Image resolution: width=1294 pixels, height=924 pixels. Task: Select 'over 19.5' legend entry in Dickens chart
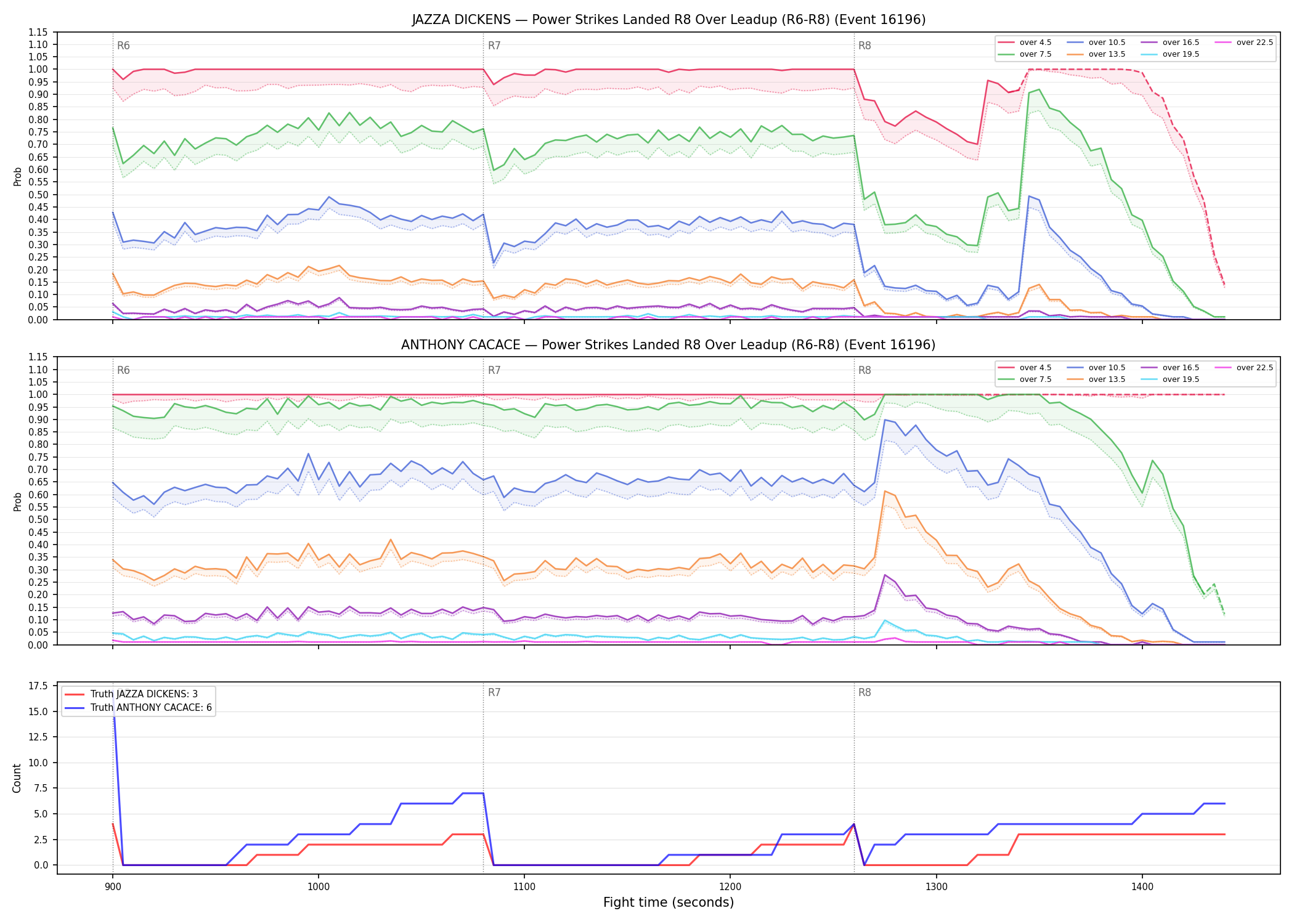coord(1170,54)
